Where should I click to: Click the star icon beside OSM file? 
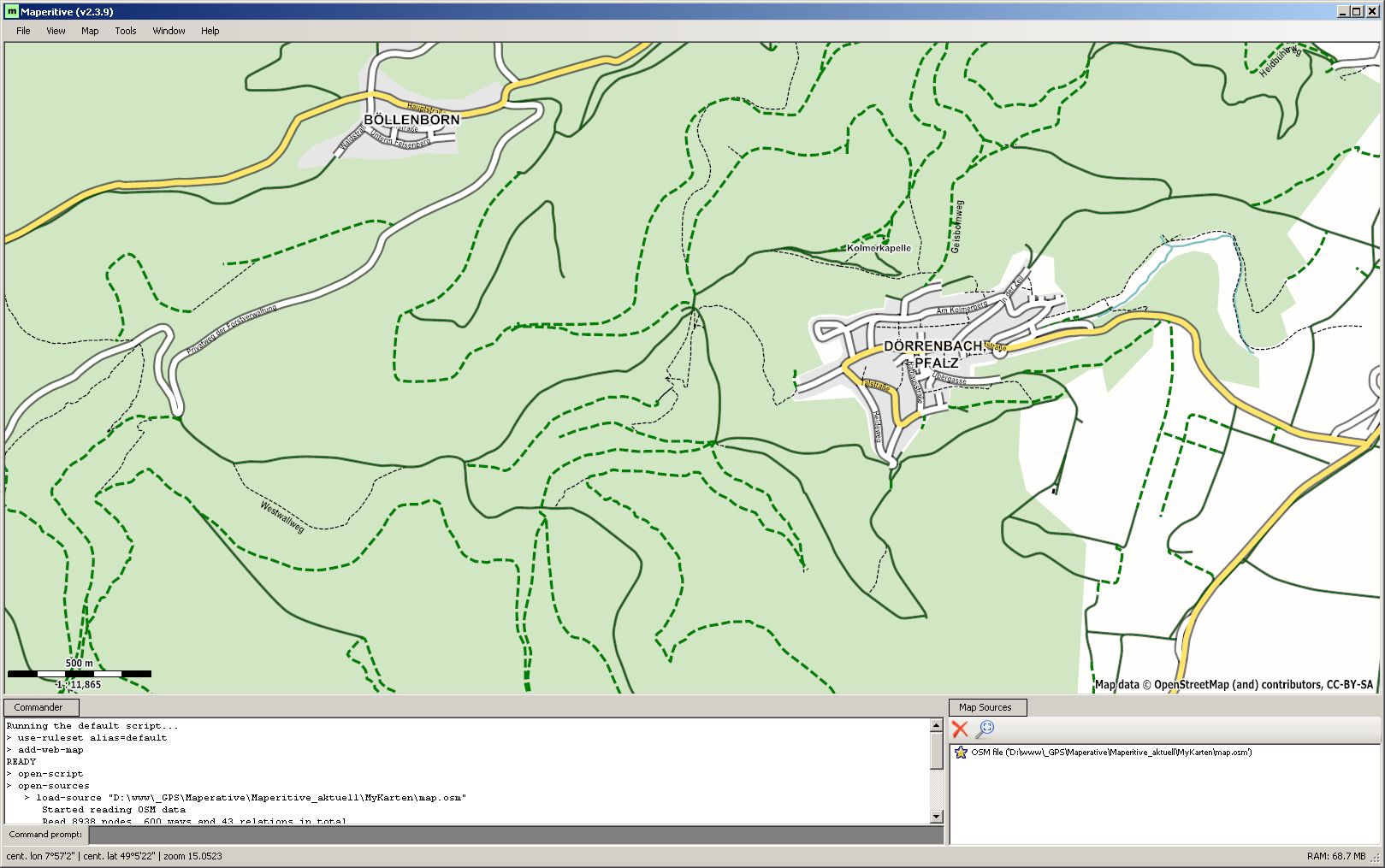(961, 753)
